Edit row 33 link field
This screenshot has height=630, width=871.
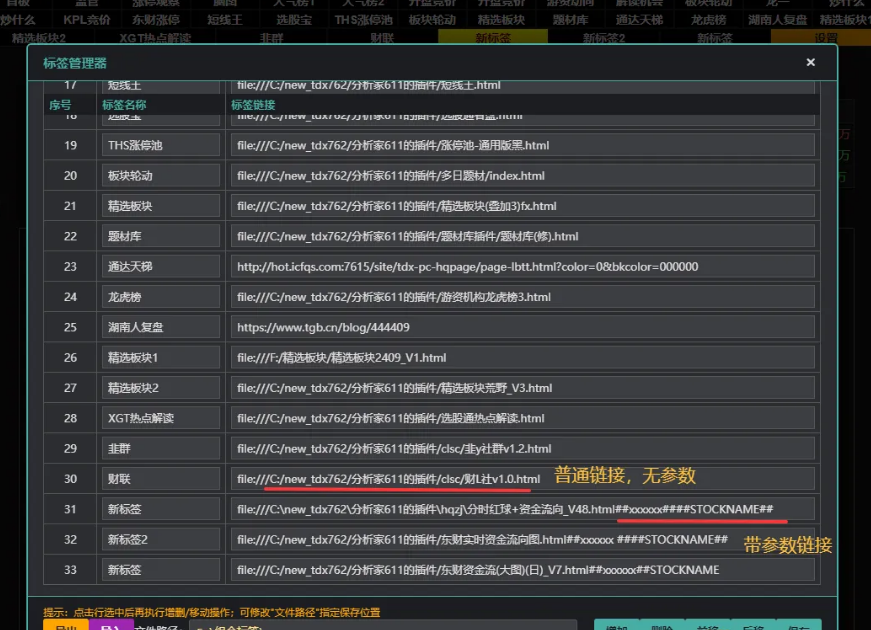pyautogui.click(x=523, y=570)
